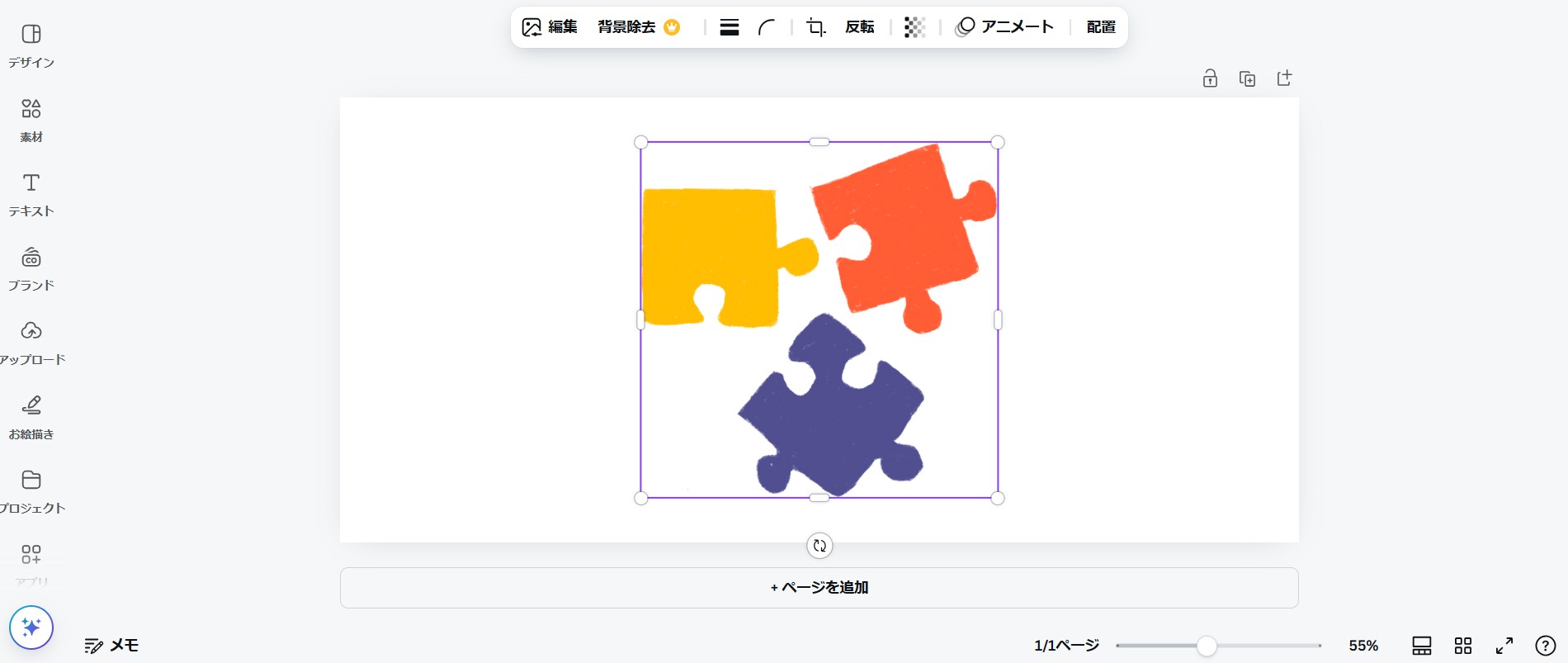Open the corner rounding tool
The image size is (1568, 663).
767,27
